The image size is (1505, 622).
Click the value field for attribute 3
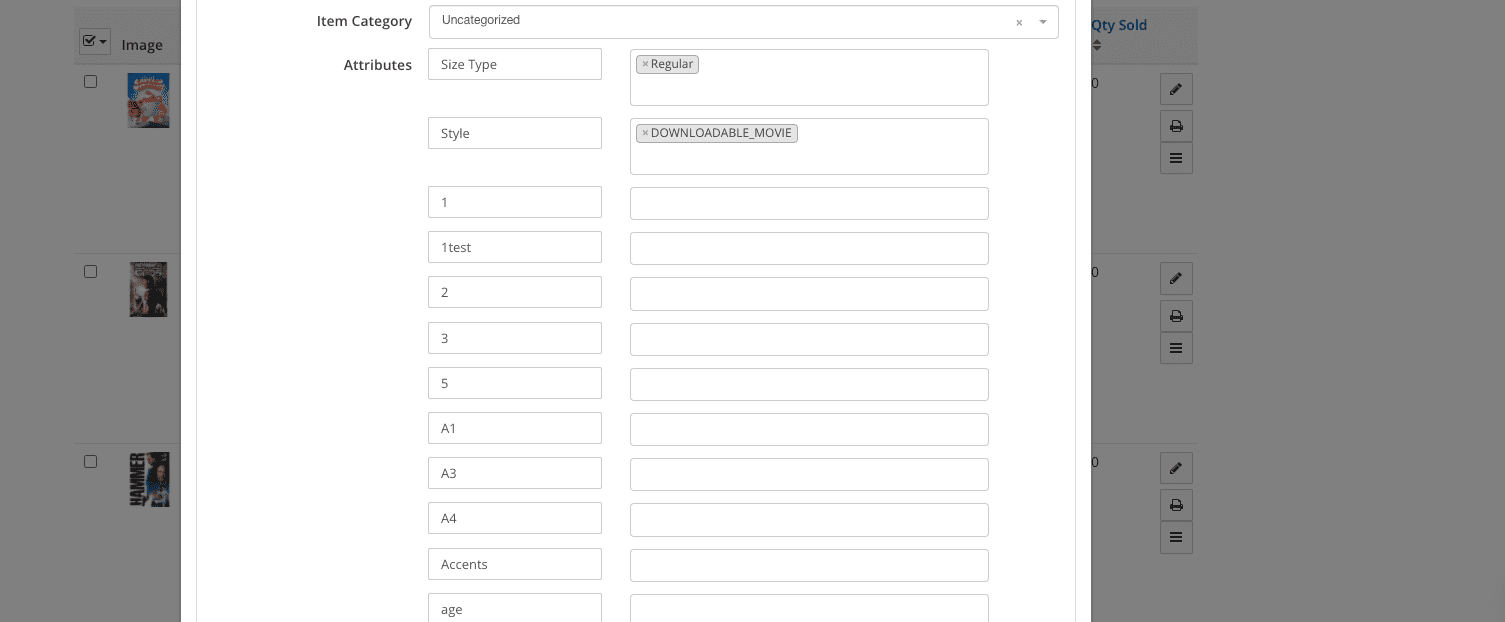coord(809,339)
